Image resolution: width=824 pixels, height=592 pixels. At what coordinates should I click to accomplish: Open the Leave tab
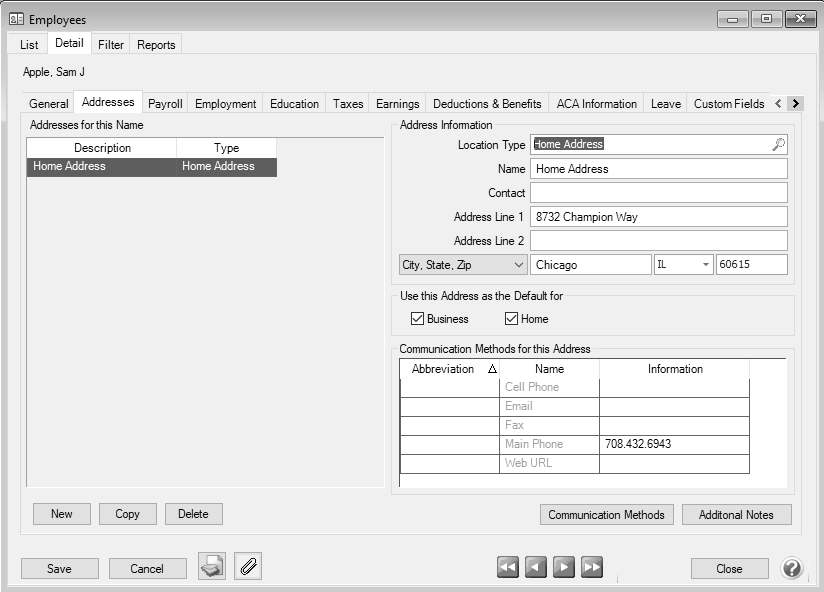[666, 103]
